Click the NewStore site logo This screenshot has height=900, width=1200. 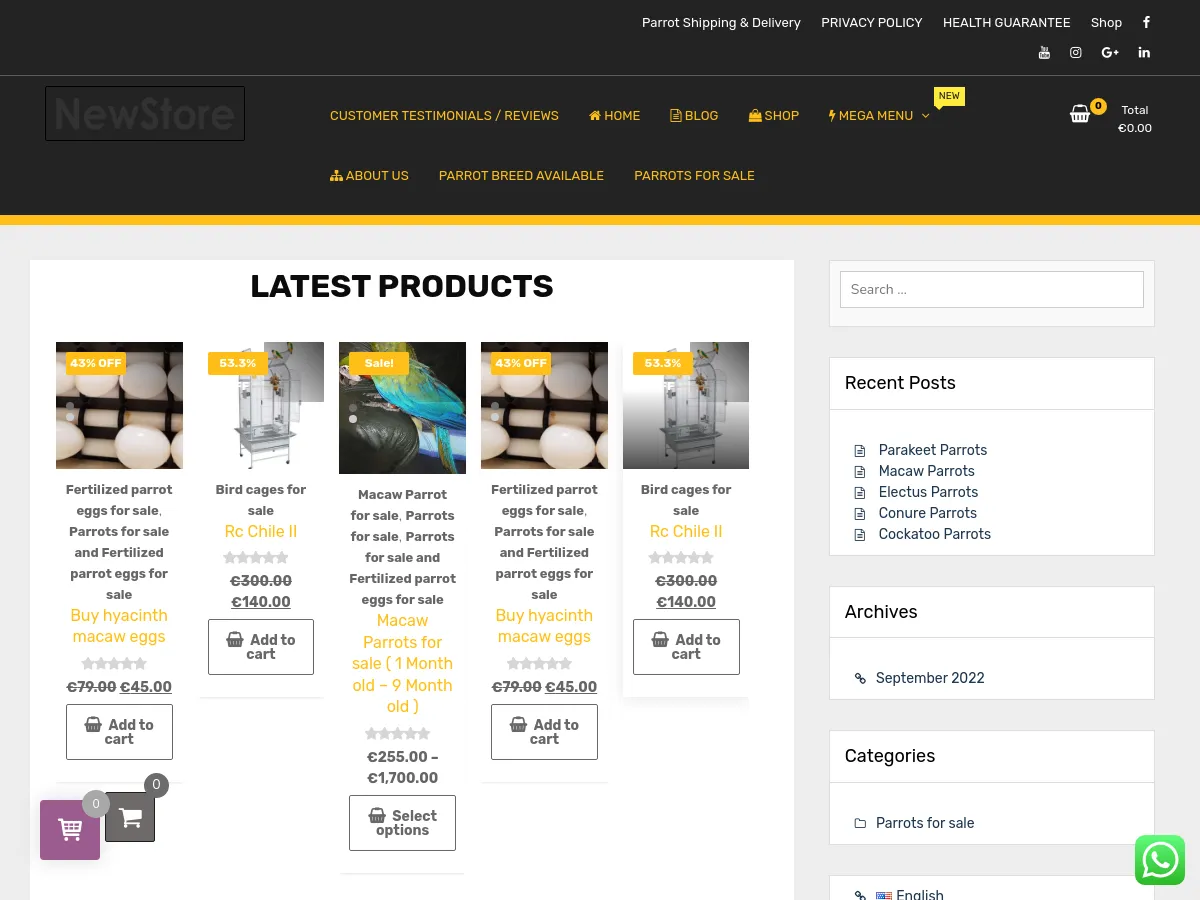point(145,114)
